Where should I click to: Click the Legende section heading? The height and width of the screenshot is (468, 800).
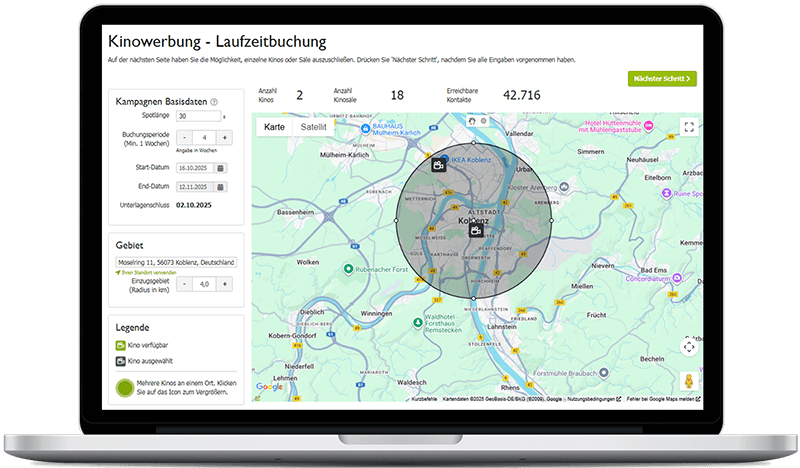click(133, 328)
